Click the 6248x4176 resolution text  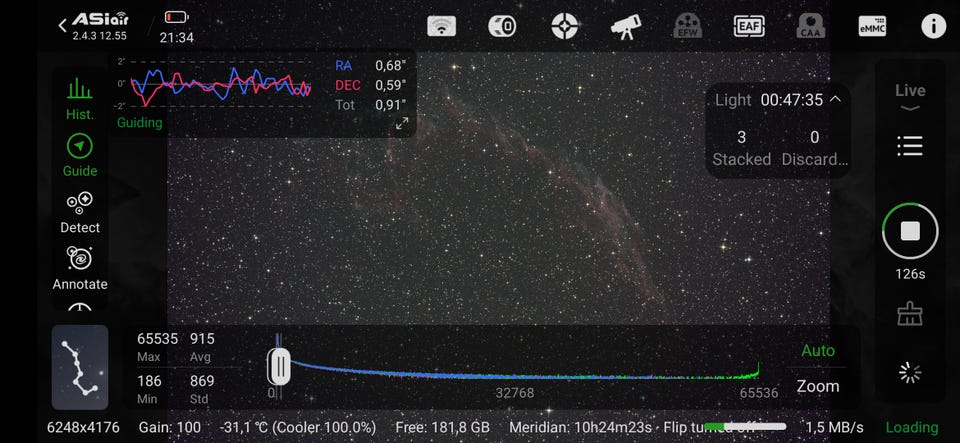[x=83, y=427]
